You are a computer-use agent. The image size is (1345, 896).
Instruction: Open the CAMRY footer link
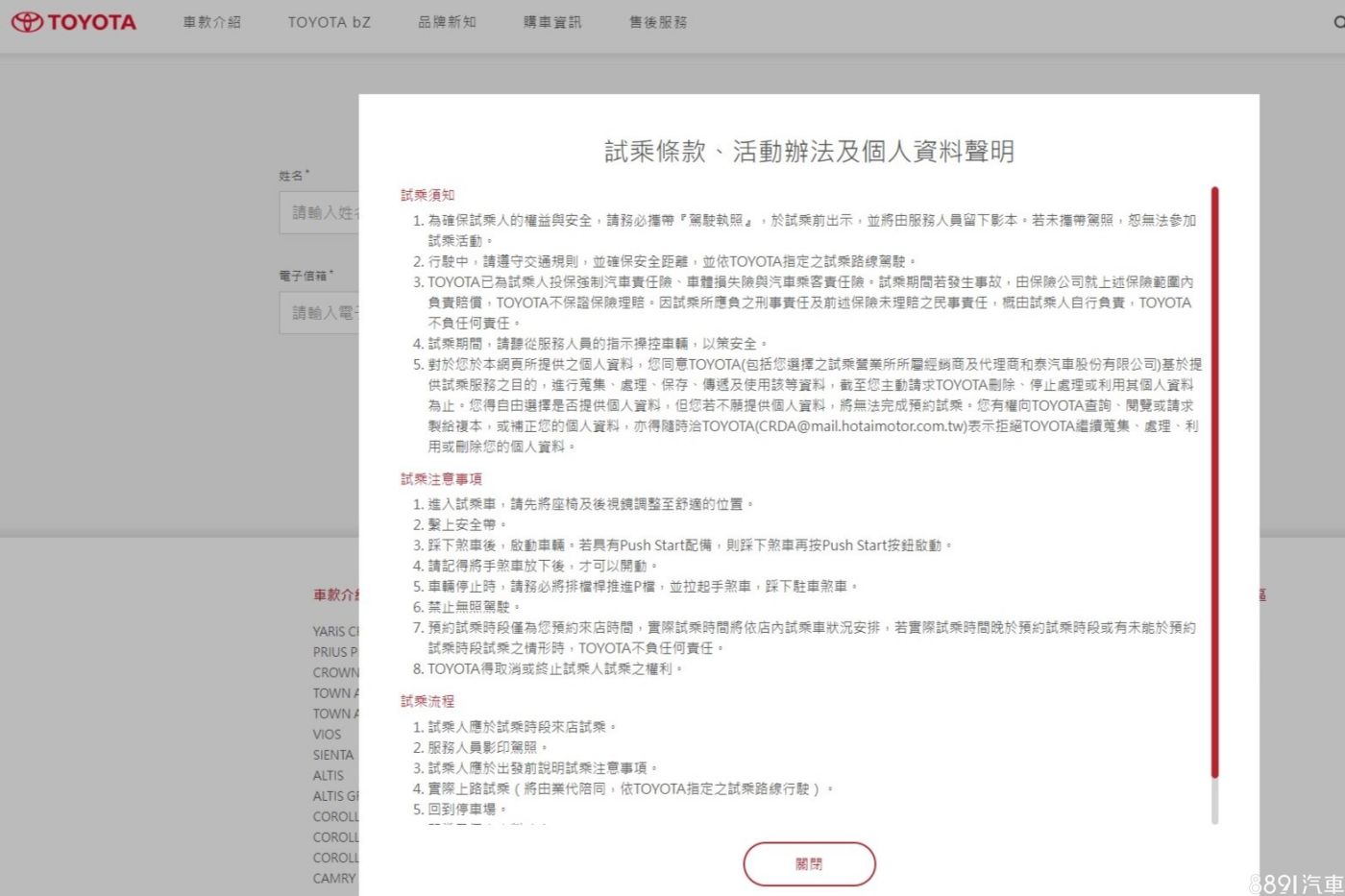[x=334, y=879]
